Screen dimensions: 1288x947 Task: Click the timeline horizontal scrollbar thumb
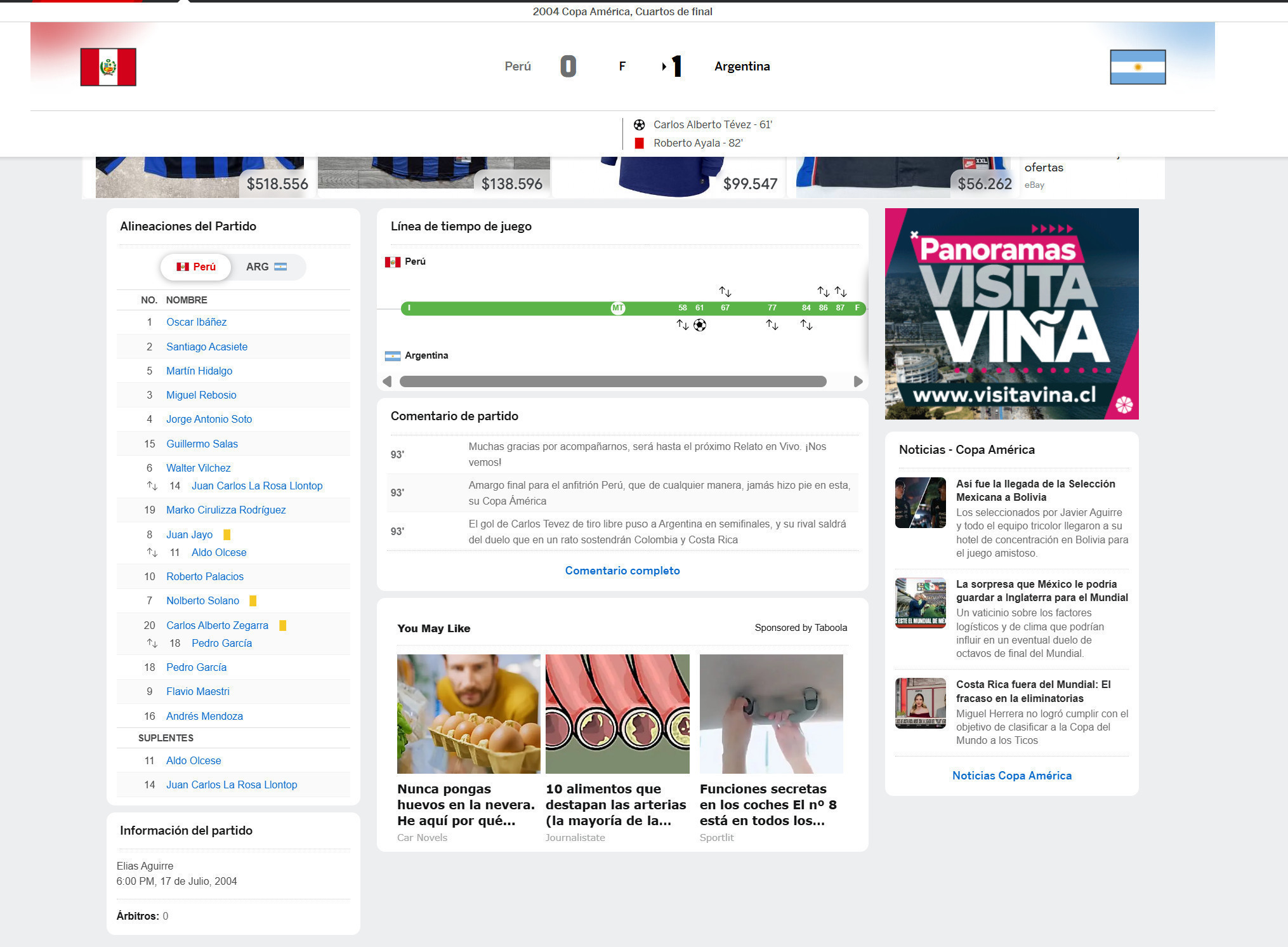coord(612,381)
